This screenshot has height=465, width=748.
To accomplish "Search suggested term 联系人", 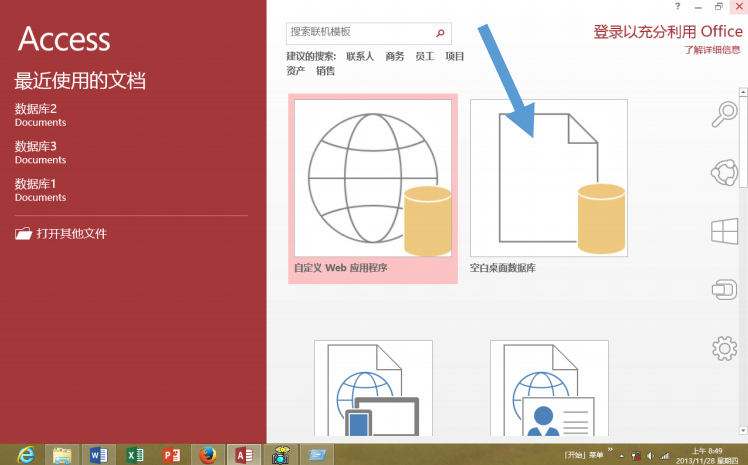I will tap(360, 56).
